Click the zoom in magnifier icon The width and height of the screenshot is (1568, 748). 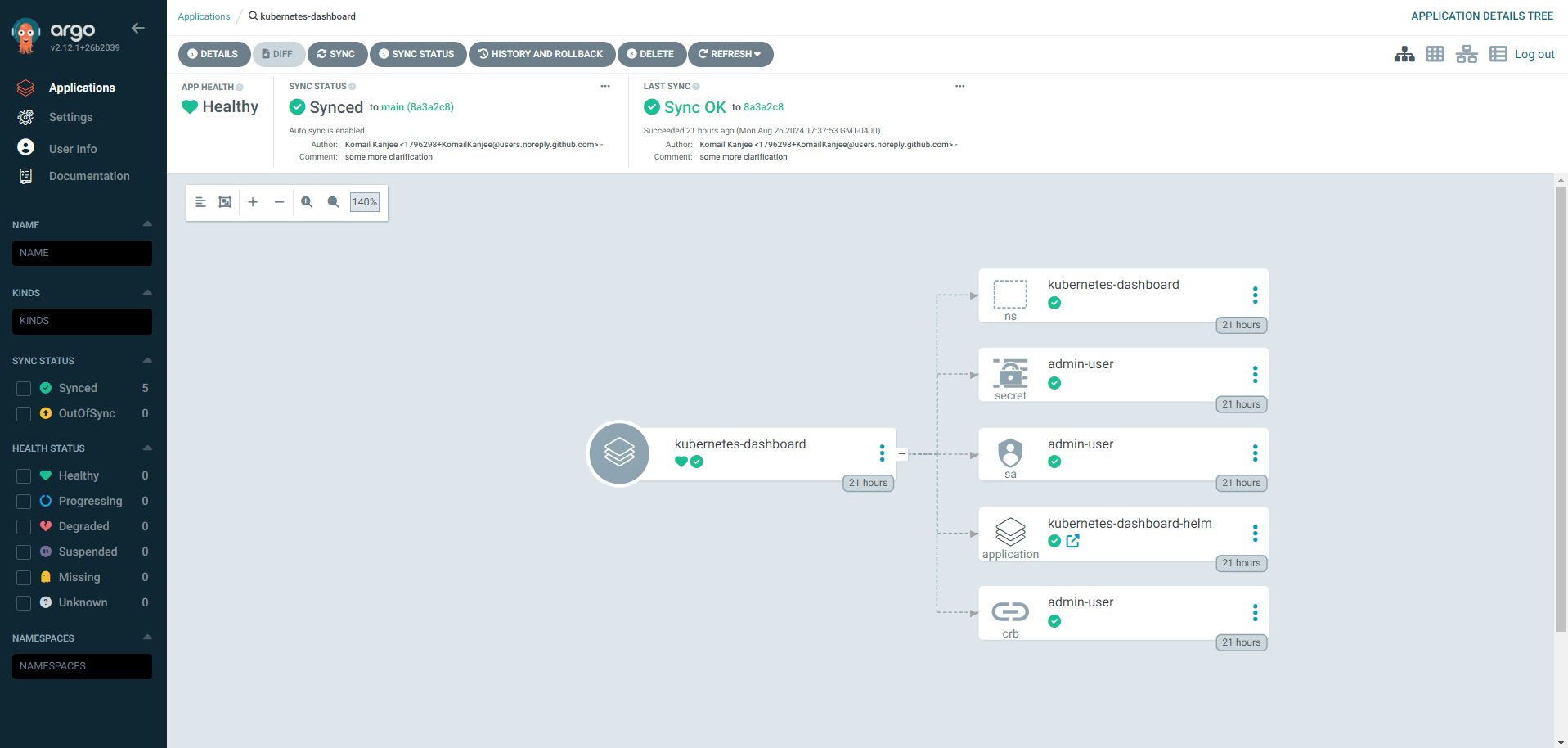[307, 202]
